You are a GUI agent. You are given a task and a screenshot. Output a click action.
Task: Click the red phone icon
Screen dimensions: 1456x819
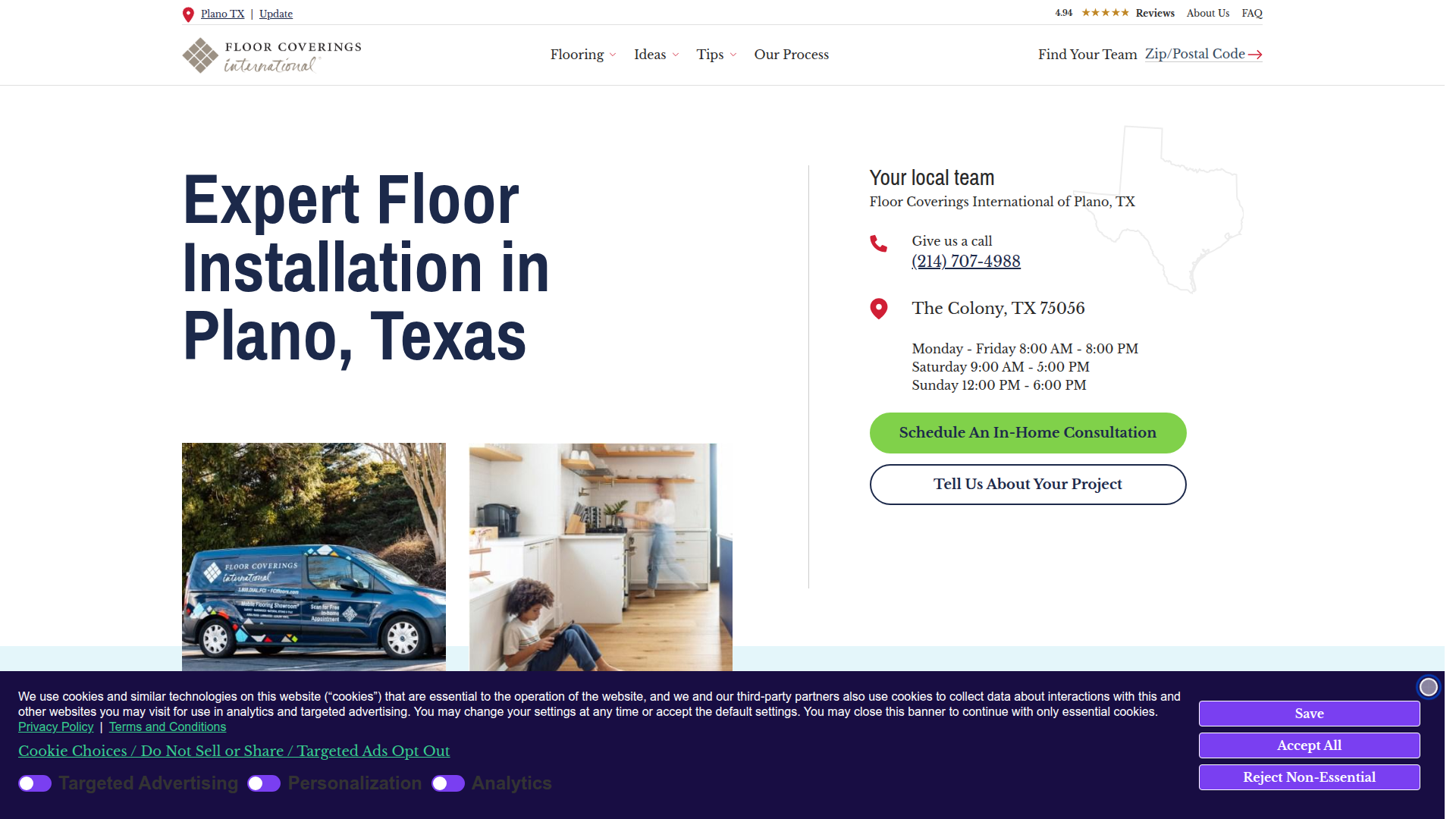(x=878, y=243)
